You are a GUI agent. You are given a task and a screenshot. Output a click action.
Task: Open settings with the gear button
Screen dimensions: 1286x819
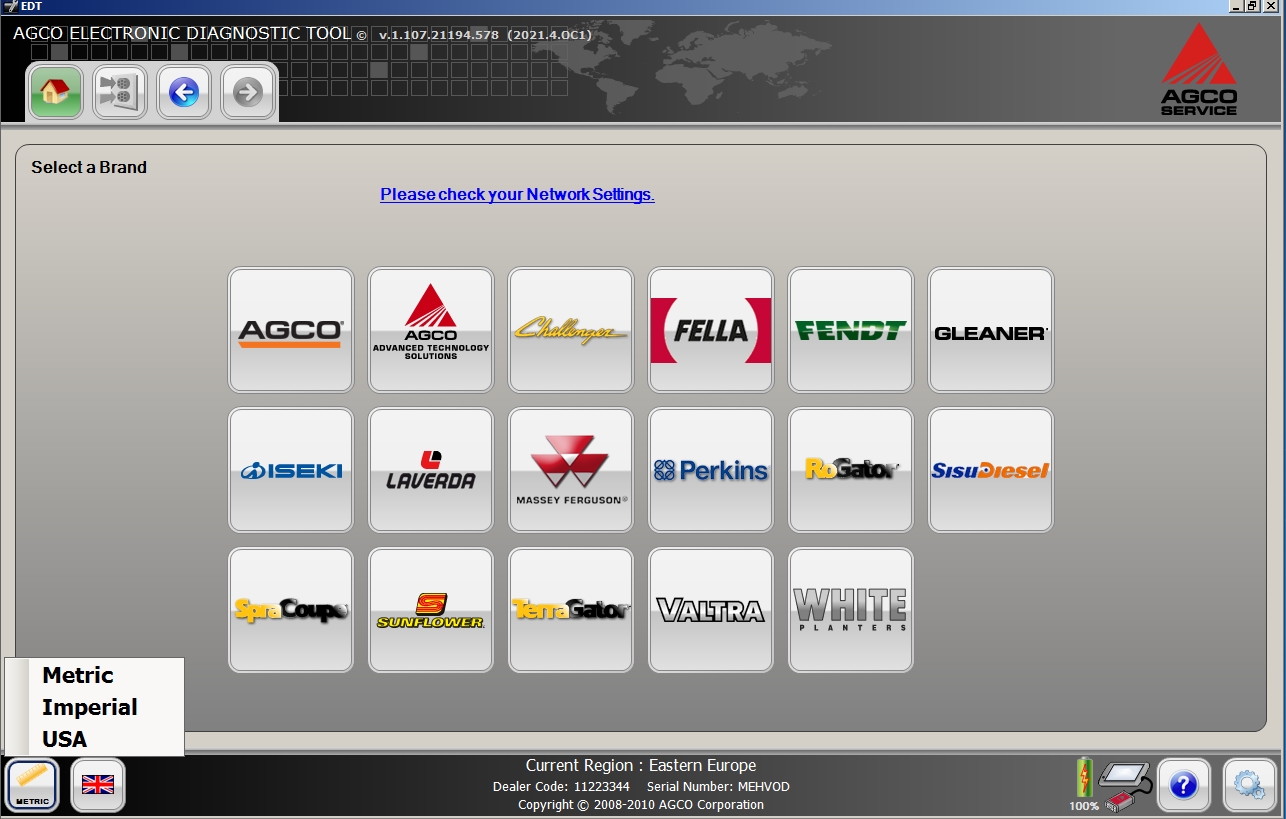click(1249, 785)
